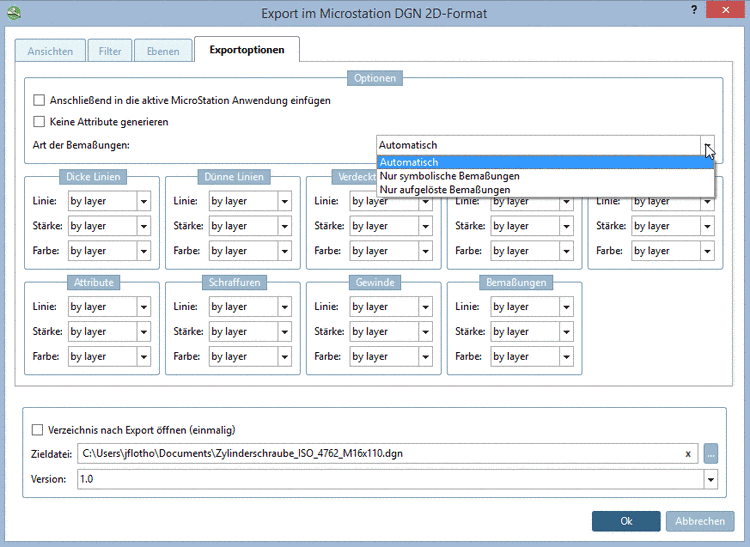Click the browse button next to Zieldatei
The width and height of the screenshot is (750, 547).
tap(711, 454)
